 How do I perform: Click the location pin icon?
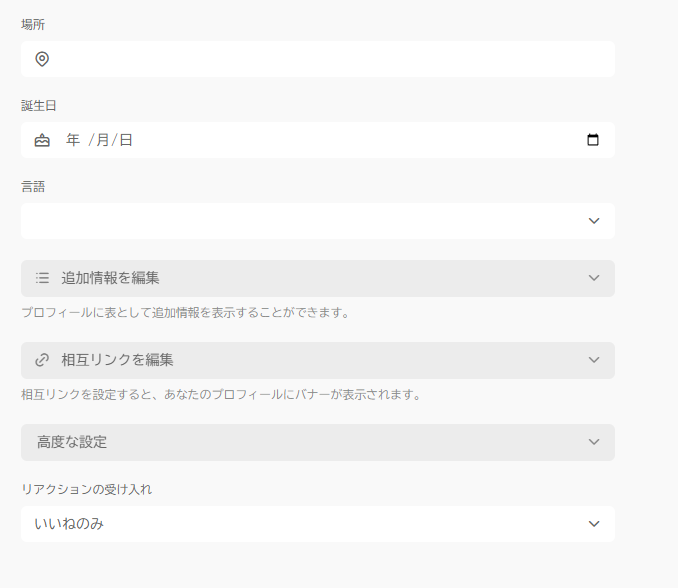[42, 59]
